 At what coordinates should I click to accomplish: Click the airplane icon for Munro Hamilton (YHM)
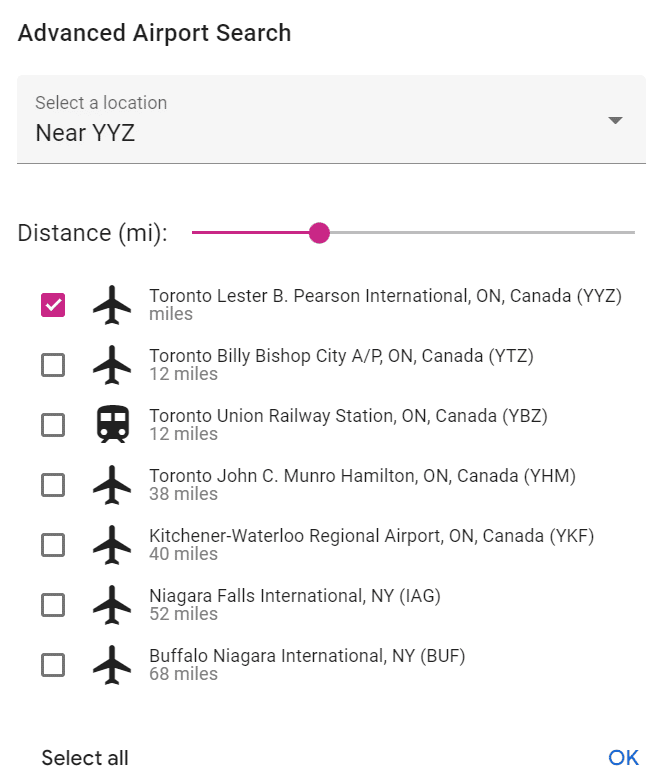click(x=112, y=485)
